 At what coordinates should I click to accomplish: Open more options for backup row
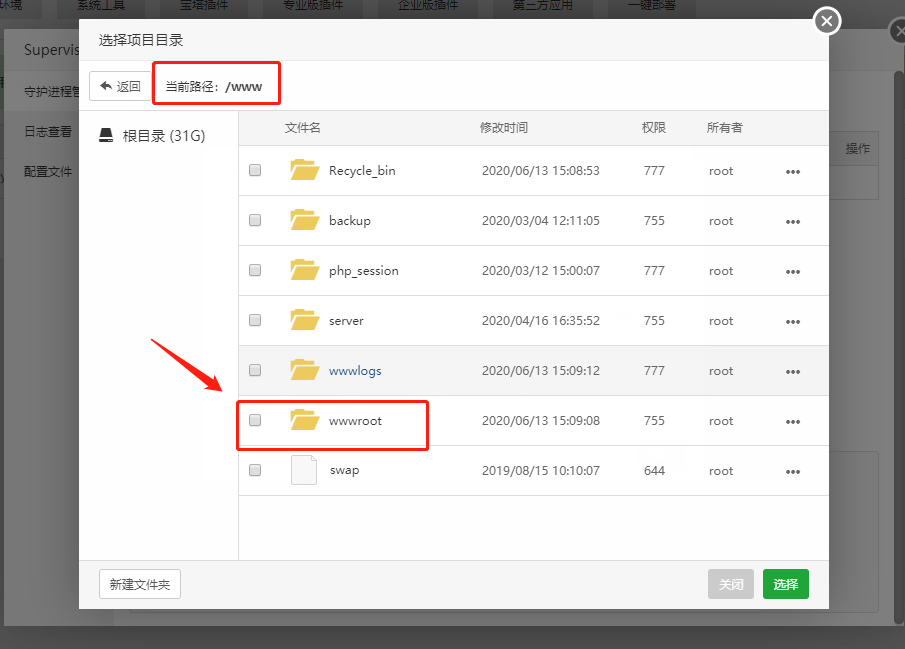(792, 222)
